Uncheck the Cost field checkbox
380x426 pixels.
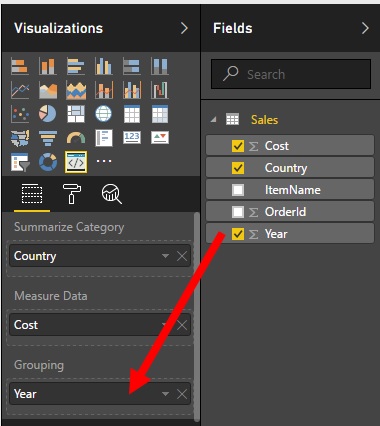[238, 146]
